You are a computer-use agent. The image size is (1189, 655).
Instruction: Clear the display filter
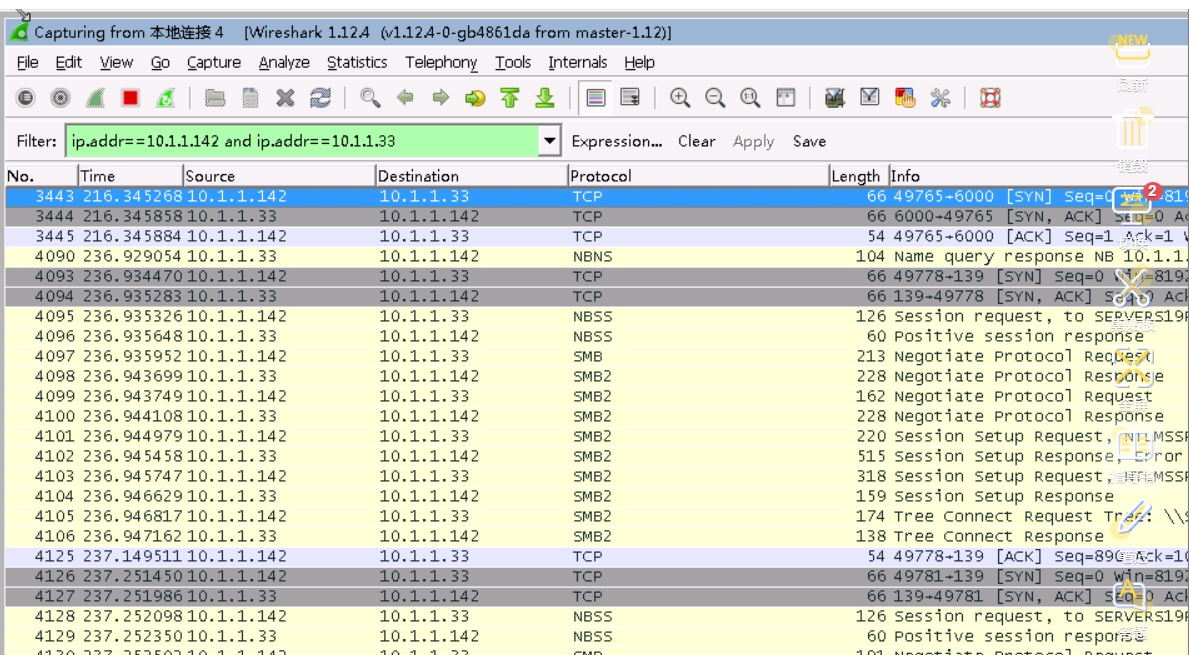696,141
